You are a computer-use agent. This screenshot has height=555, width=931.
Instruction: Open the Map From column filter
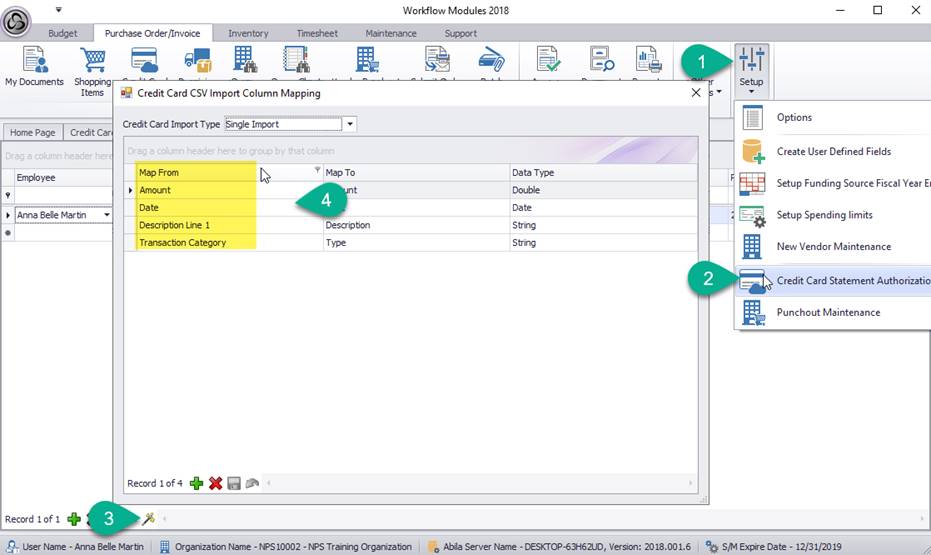pos(317,170)
